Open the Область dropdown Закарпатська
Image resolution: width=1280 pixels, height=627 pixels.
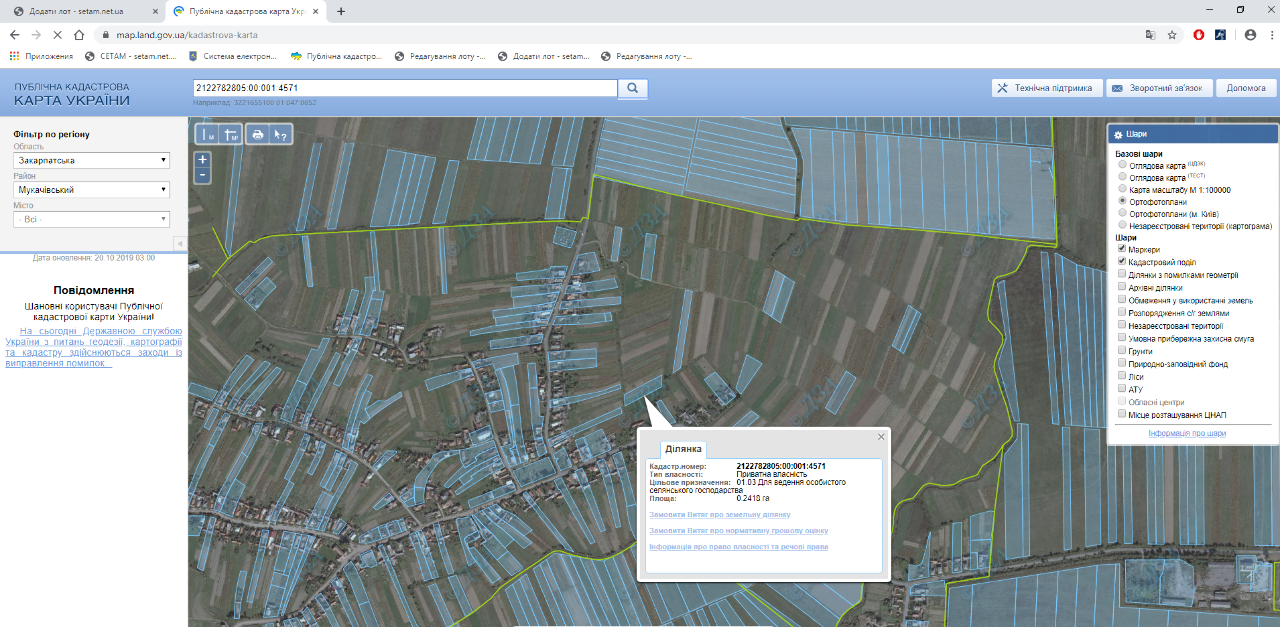91,160
